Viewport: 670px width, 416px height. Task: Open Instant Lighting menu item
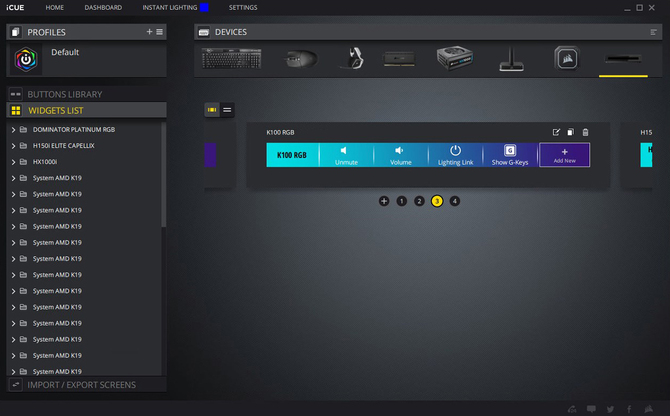click(x=170, y=7)
